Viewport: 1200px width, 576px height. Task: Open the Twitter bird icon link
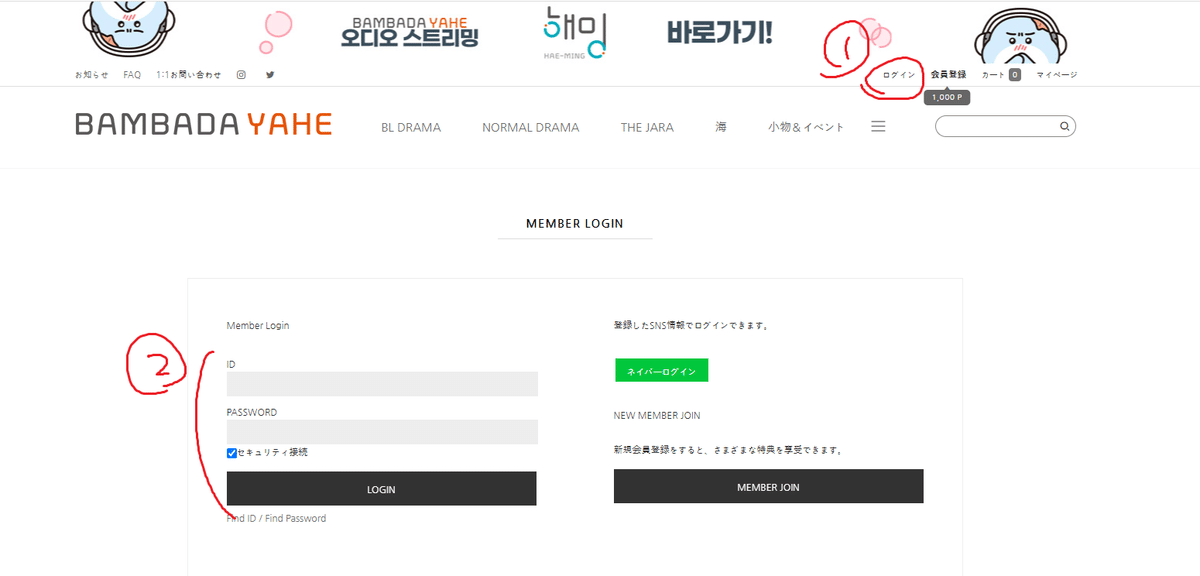(x=270, y=75)
